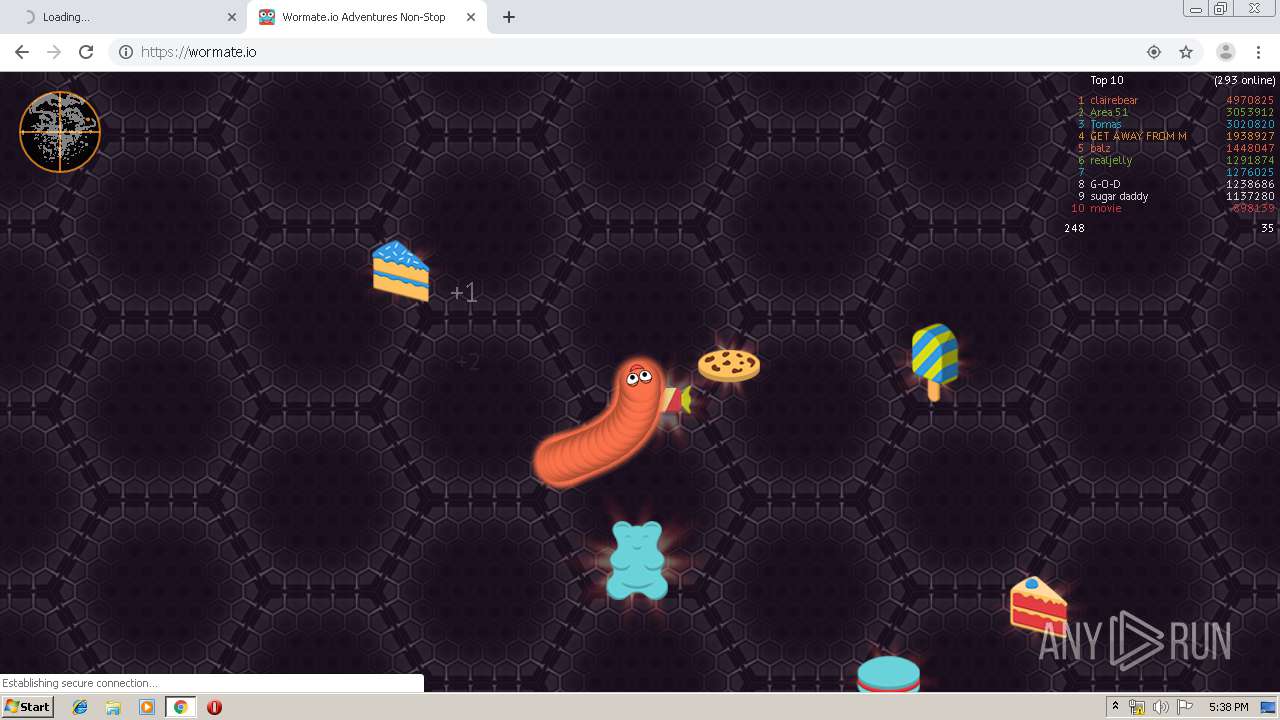Click leaderboard entry movie
Screen dimensions: 1280x720
point(1106,208)
